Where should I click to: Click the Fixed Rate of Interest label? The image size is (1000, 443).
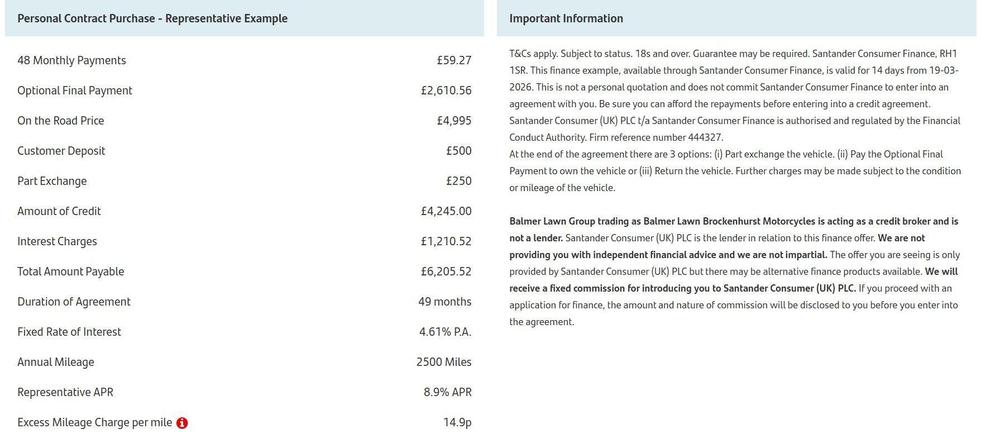coord(69,332)
